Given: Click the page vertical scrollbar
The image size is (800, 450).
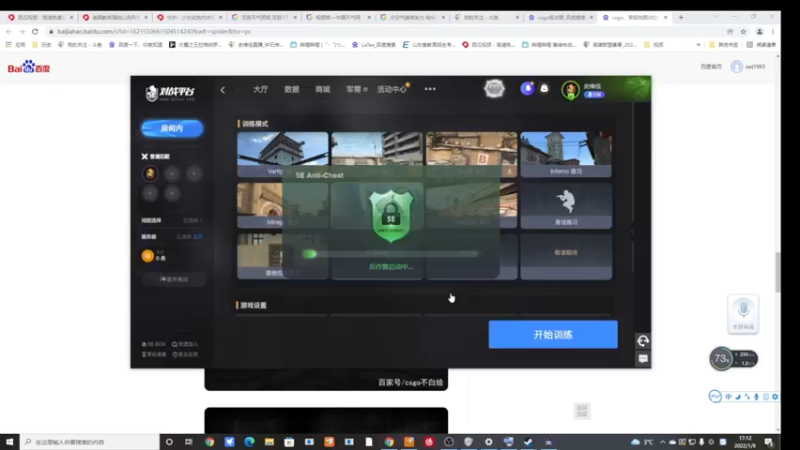Looking at the screenshot, I should point(777,272).
